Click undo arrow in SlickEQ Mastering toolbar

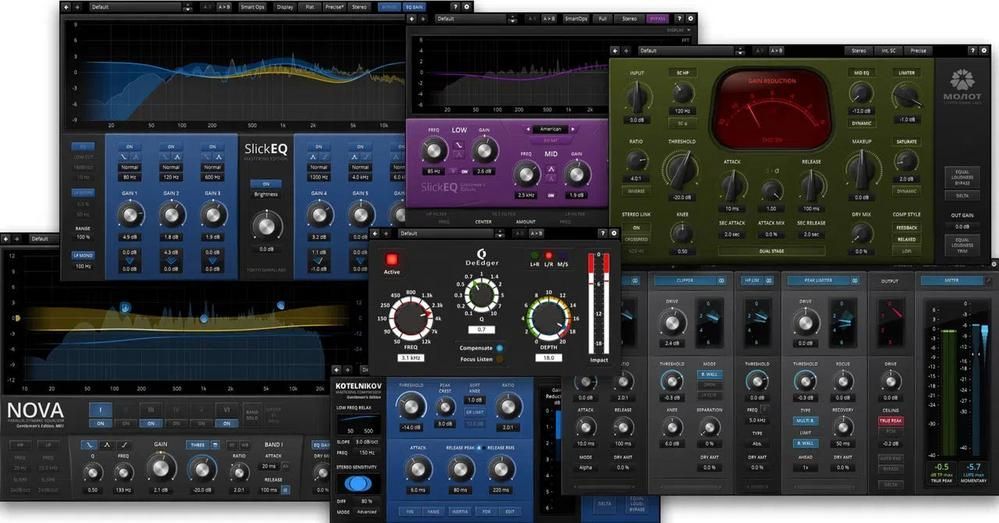66,7
